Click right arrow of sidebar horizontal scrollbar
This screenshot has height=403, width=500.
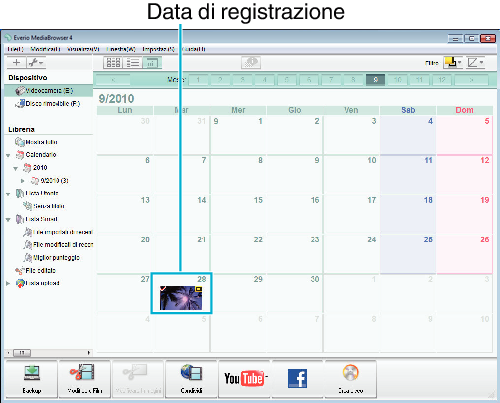click(89, 353)
